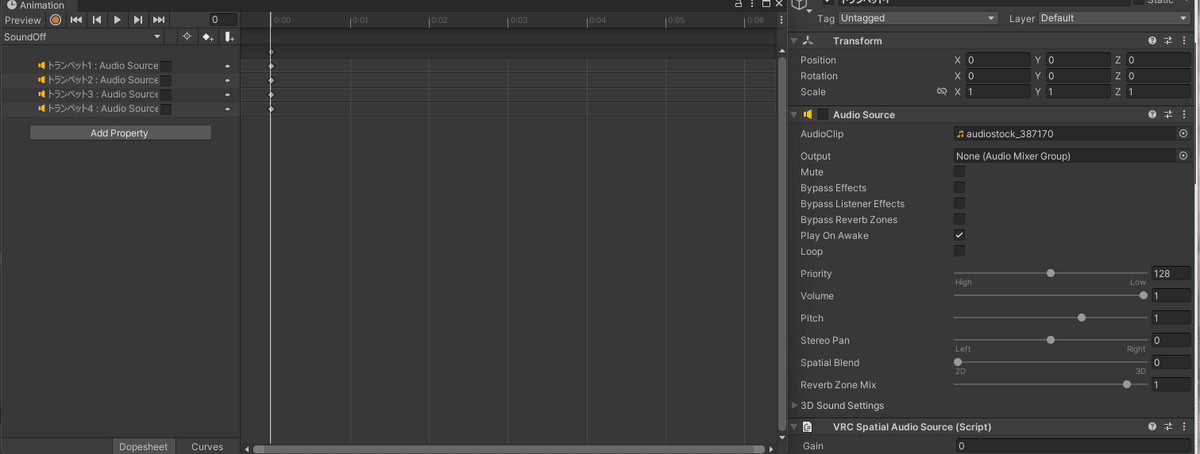1200x454 pixels.
Task: Toggle the トランペット1 Audio Source enabled checkbox
Action: click(x=166, y=66)
